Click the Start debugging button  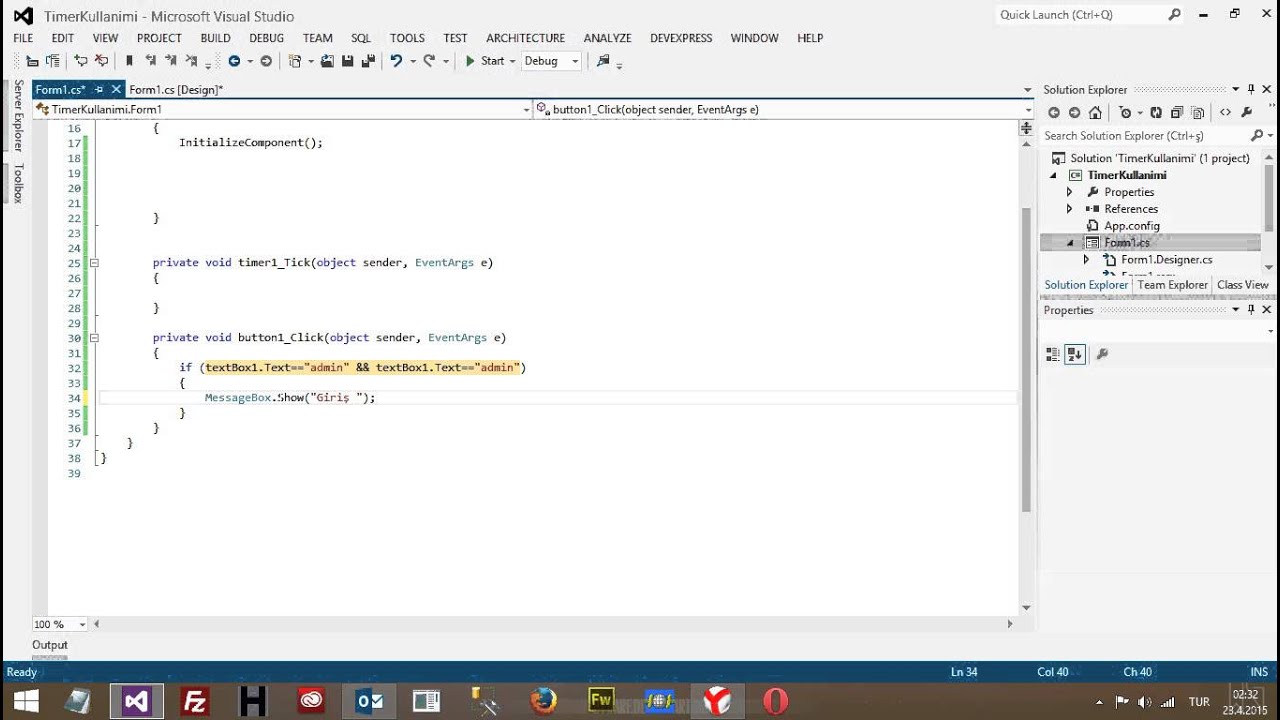484,61
